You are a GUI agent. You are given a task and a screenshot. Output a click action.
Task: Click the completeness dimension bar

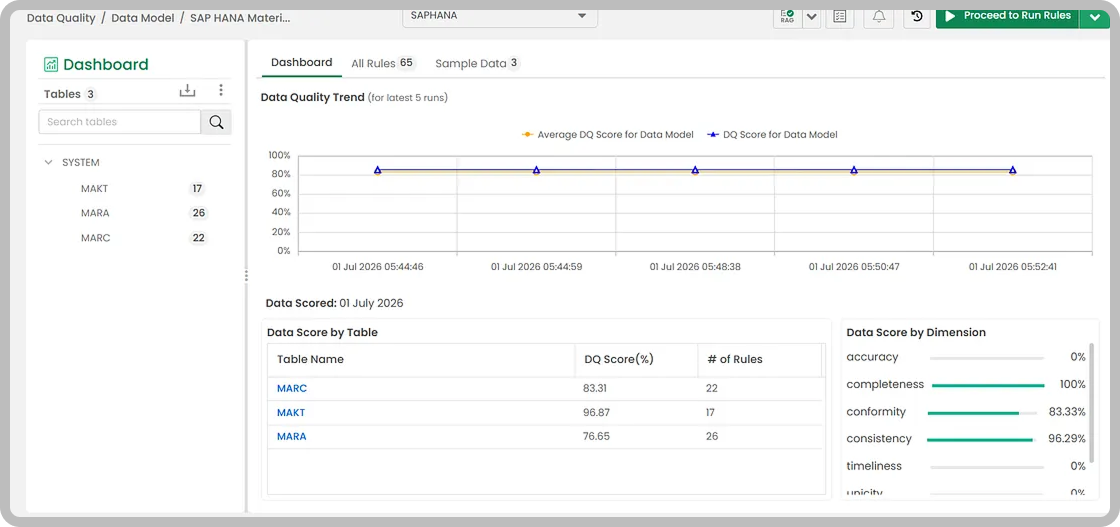(988, 386)
